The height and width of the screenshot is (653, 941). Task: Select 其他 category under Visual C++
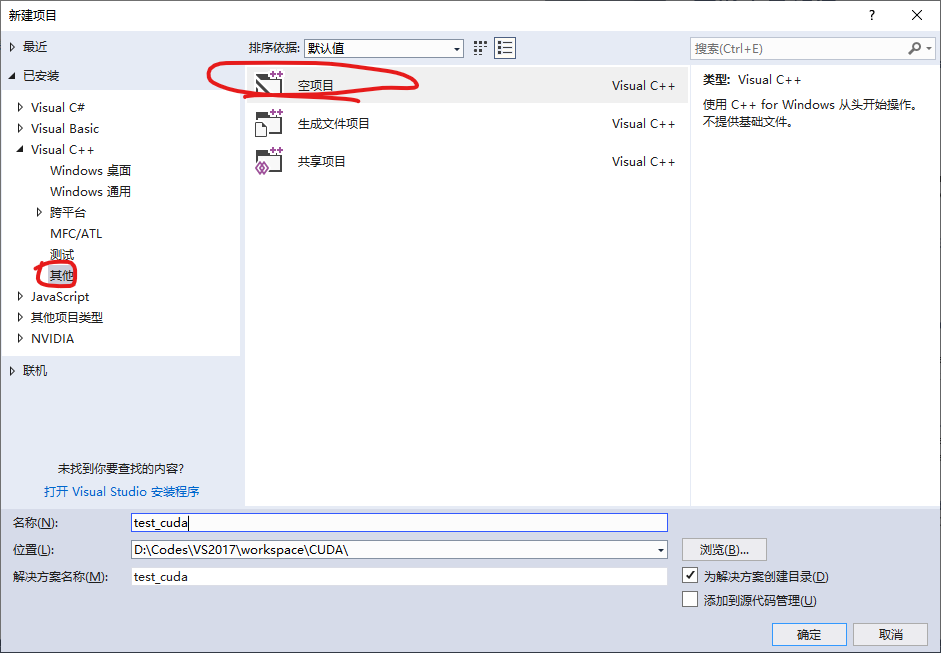[62, 275]
